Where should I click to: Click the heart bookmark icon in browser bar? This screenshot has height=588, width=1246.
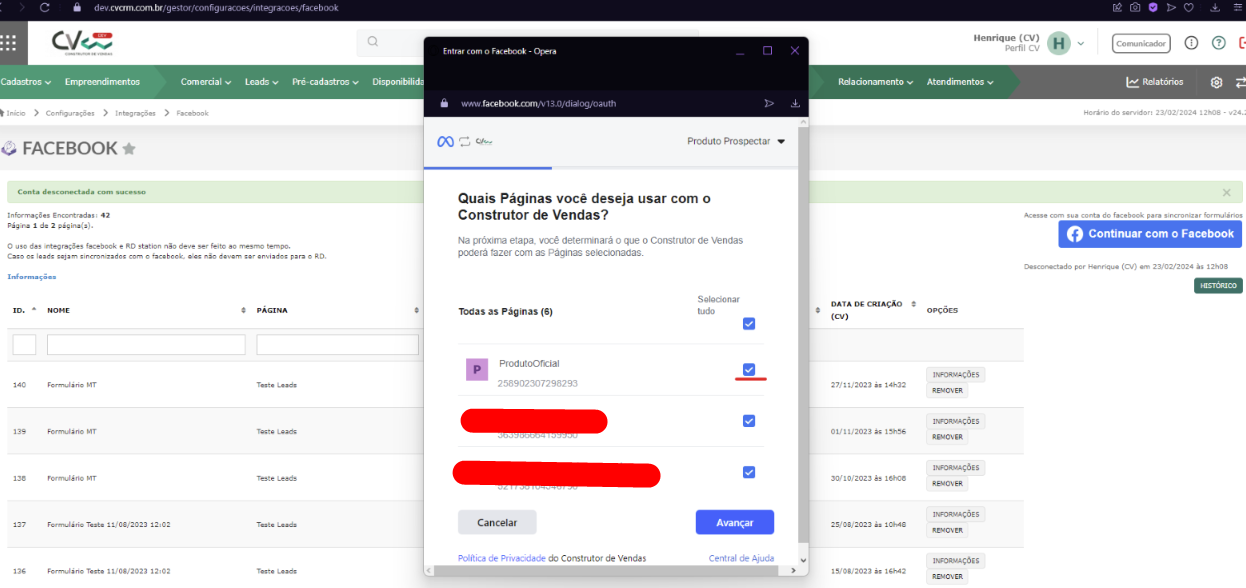pyautogui.click(x=1189, y=7)
